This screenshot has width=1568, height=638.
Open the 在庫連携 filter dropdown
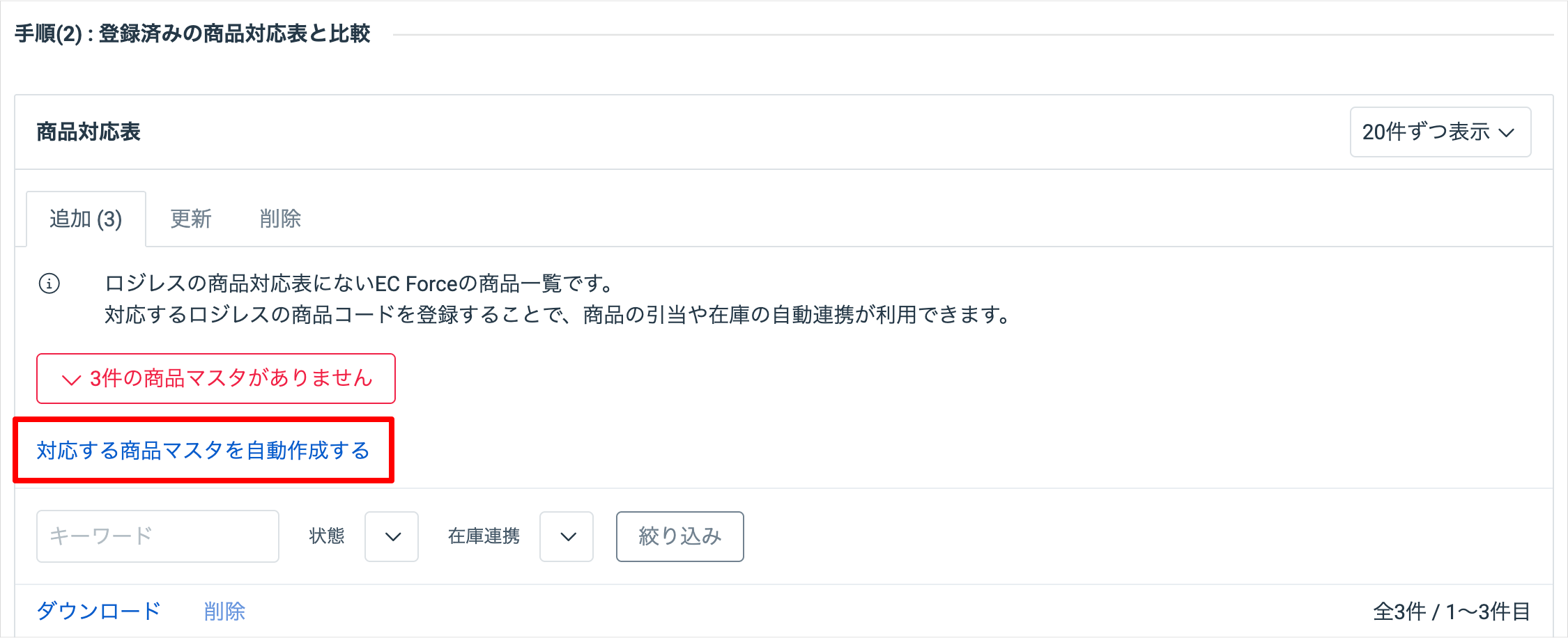point(567,536)
